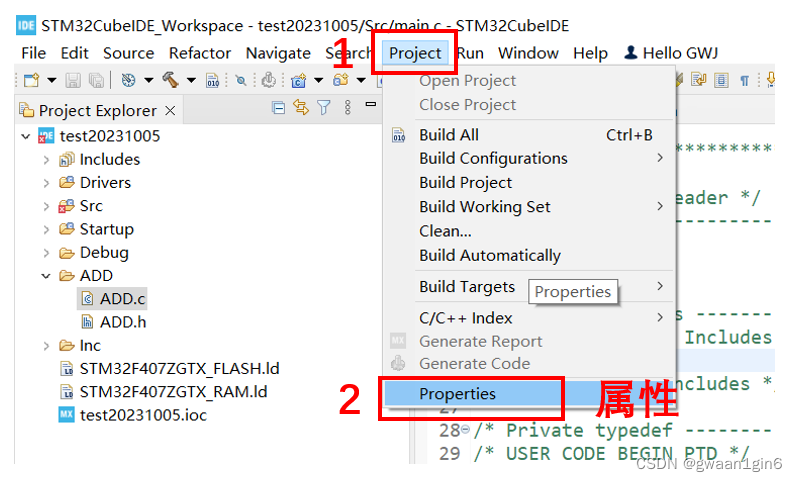The image size is (797, 482).
Task: Open the Build Working Set submenu
Action: pyautogui.click(x=529, y=206)
